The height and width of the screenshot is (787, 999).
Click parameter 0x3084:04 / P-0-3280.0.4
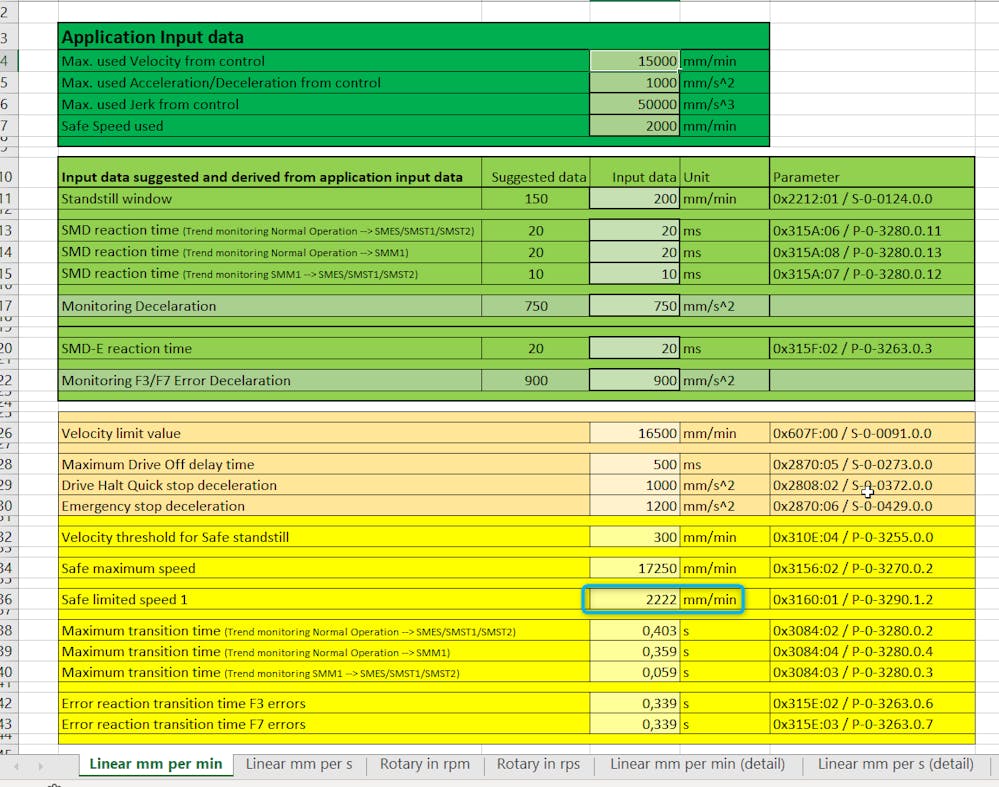pos(852,652)
